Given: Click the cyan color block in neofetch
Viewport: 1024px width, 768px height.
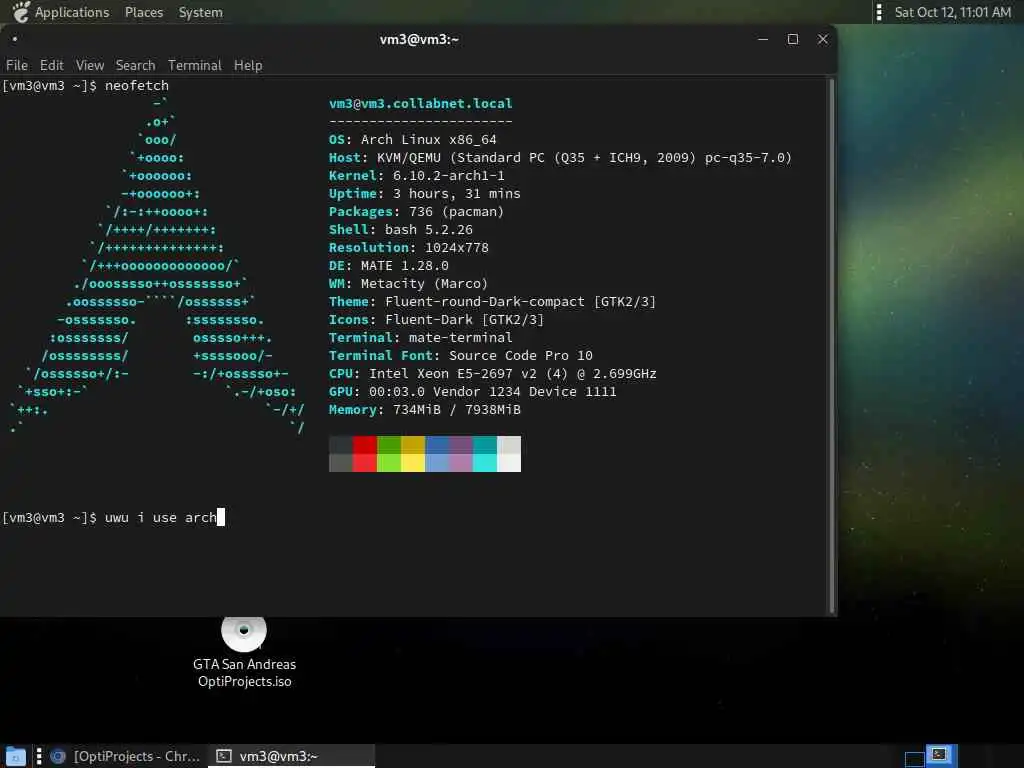Looking at the screenshot, I should tap(485, 454).
